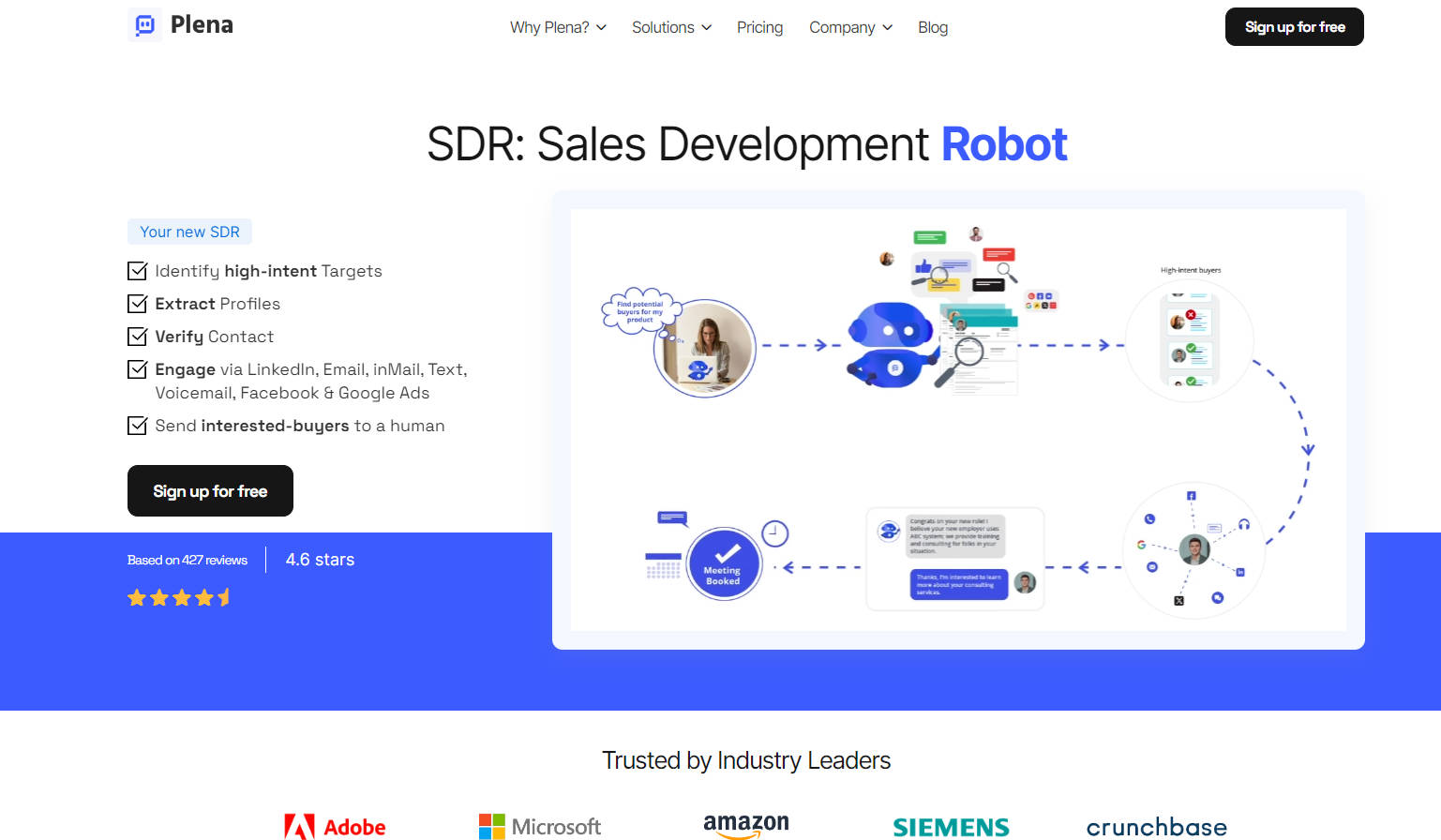Click the Plena robot logo icon
The image size is (1441, 840).
pos(144,25)
